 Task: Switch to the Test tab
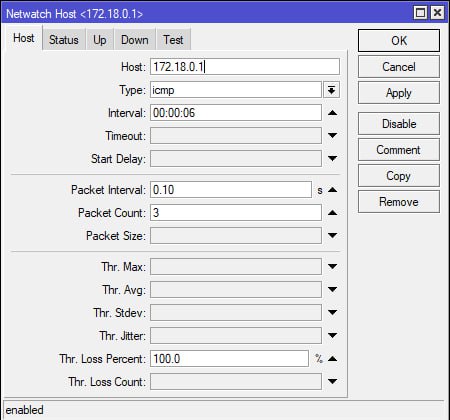point(173,40)
